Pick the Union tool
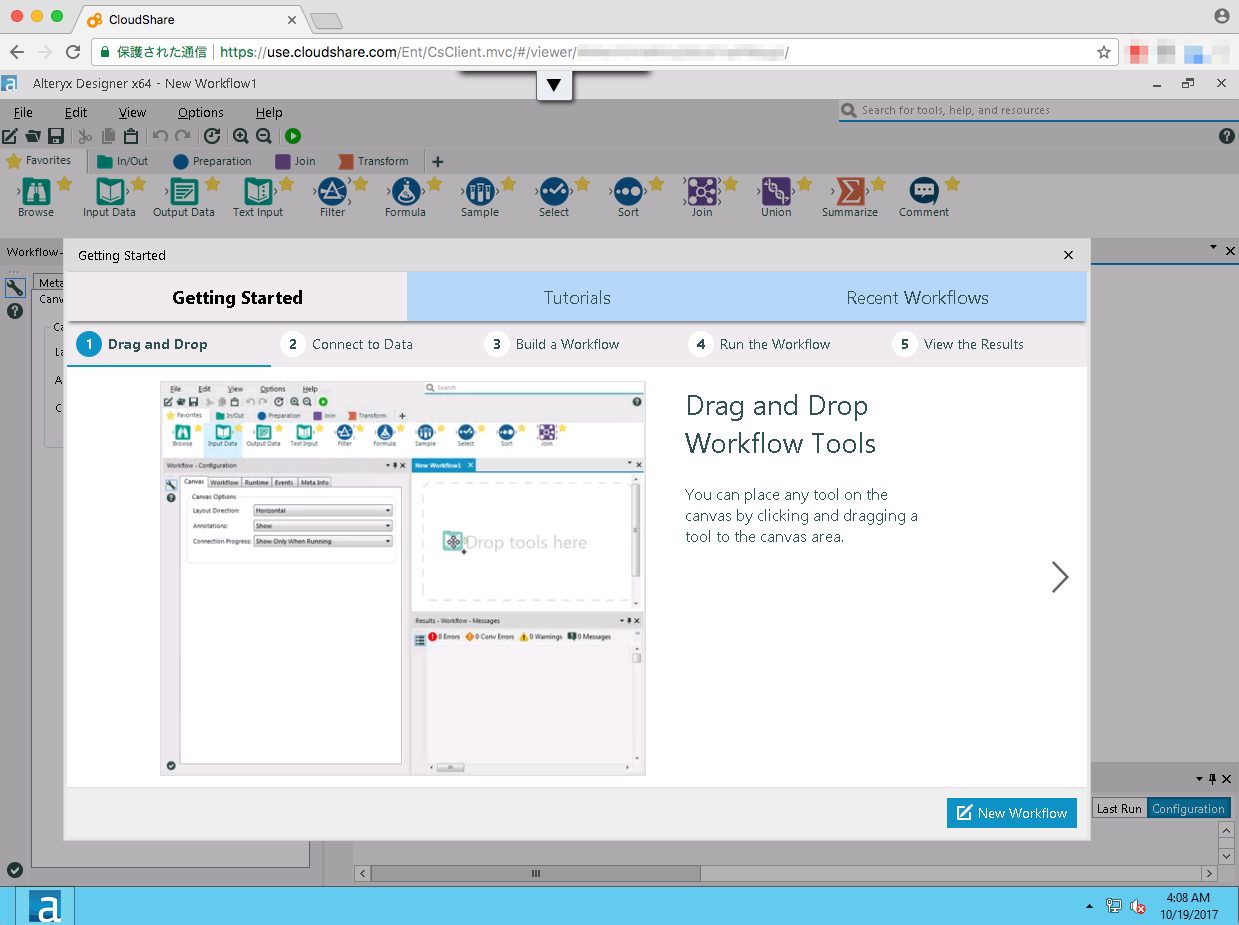 [x=776, y=191]
